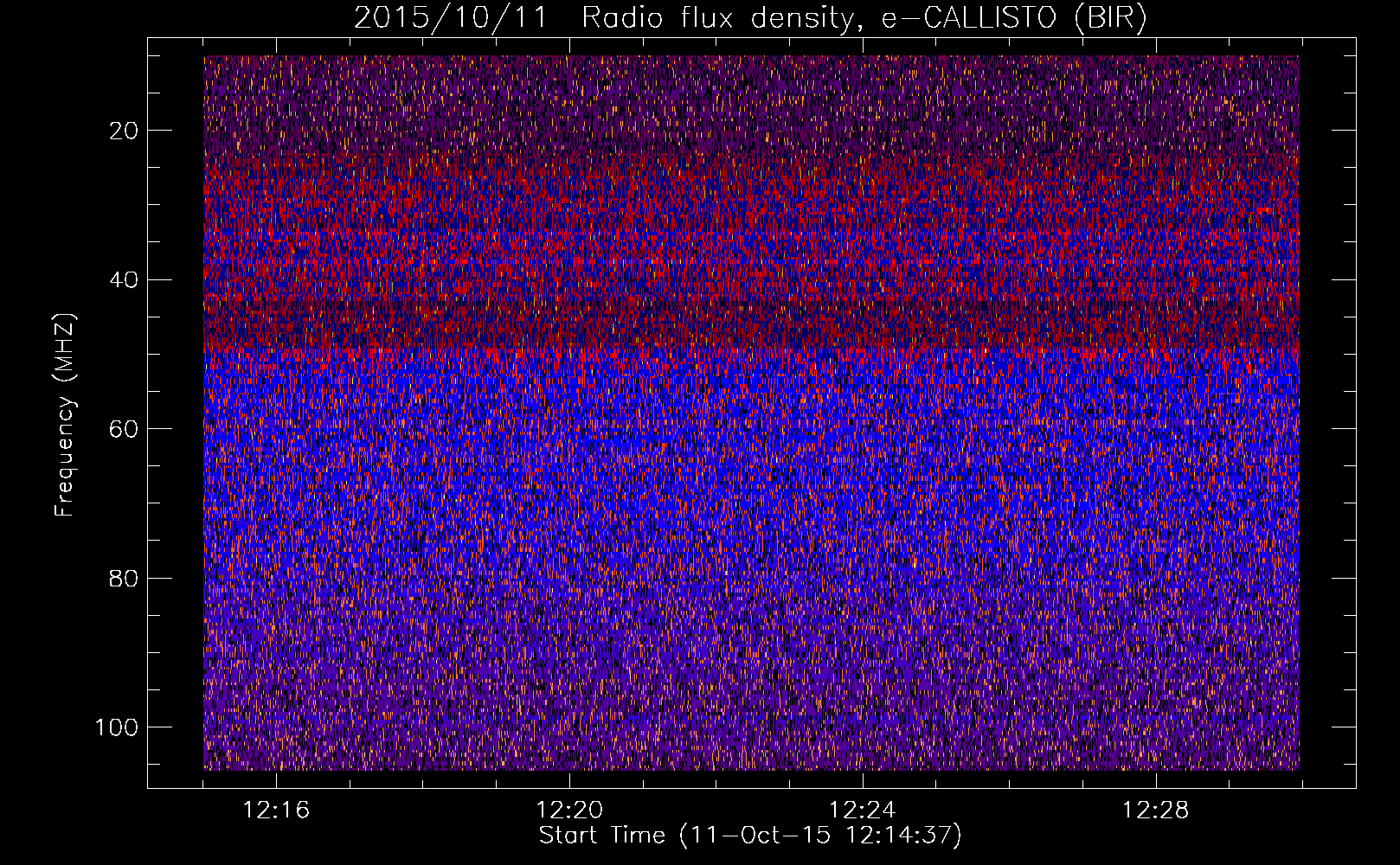Select the 12:28 time tick label
This screenshot has height=865, width=1400.
(x=1156, y=810)
